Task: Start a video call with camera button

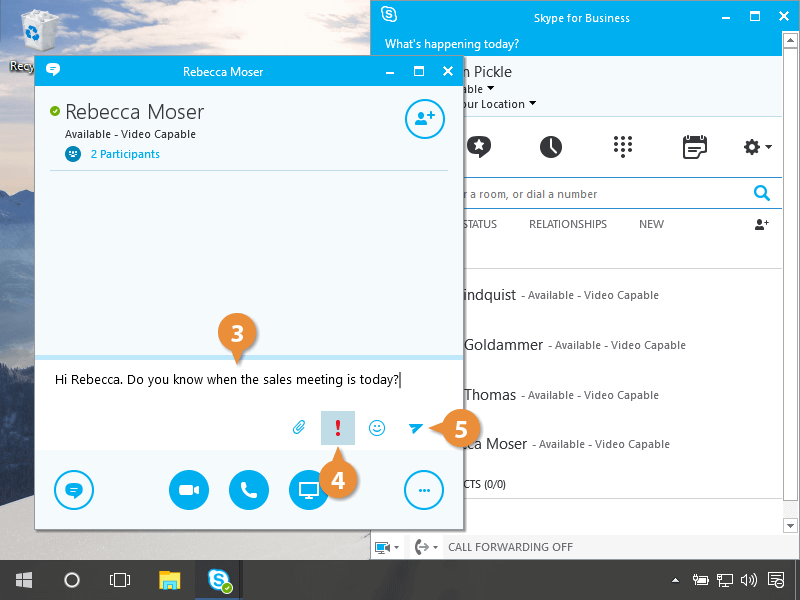Action: click(x=189, y=490)
